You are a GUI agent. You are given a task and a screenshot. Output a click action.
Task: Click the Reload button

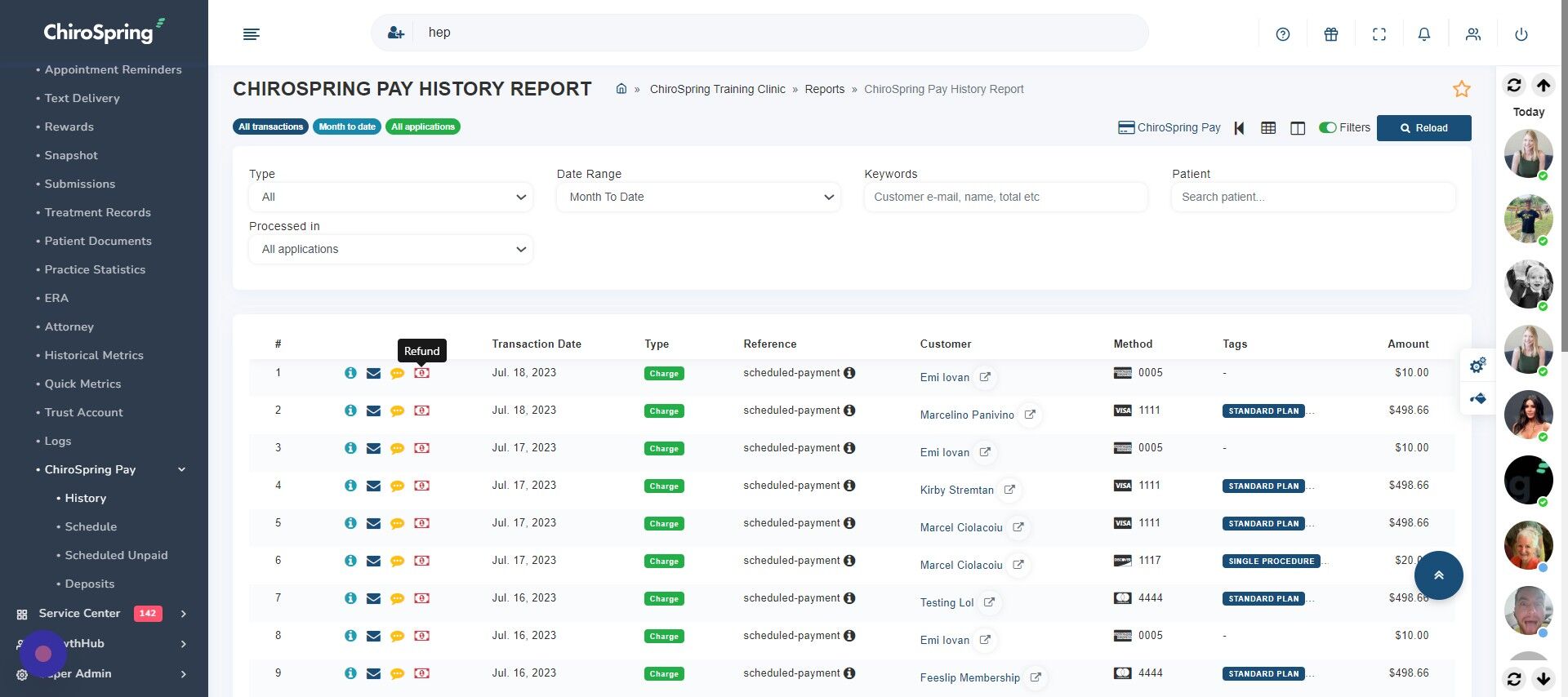[1424, 128]
